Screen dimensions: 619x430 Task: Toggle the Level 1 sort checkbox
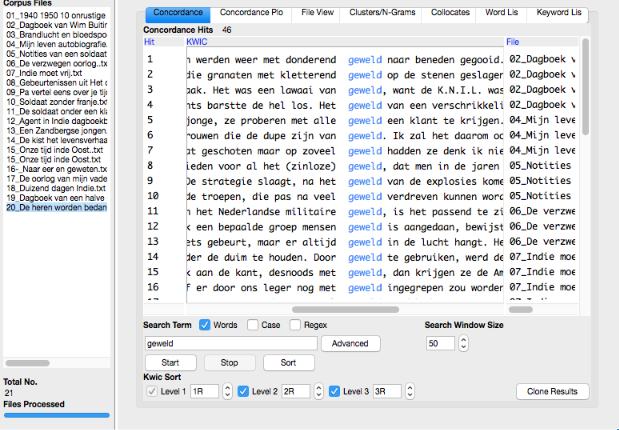pyautogui.click(x=152, y=391)
